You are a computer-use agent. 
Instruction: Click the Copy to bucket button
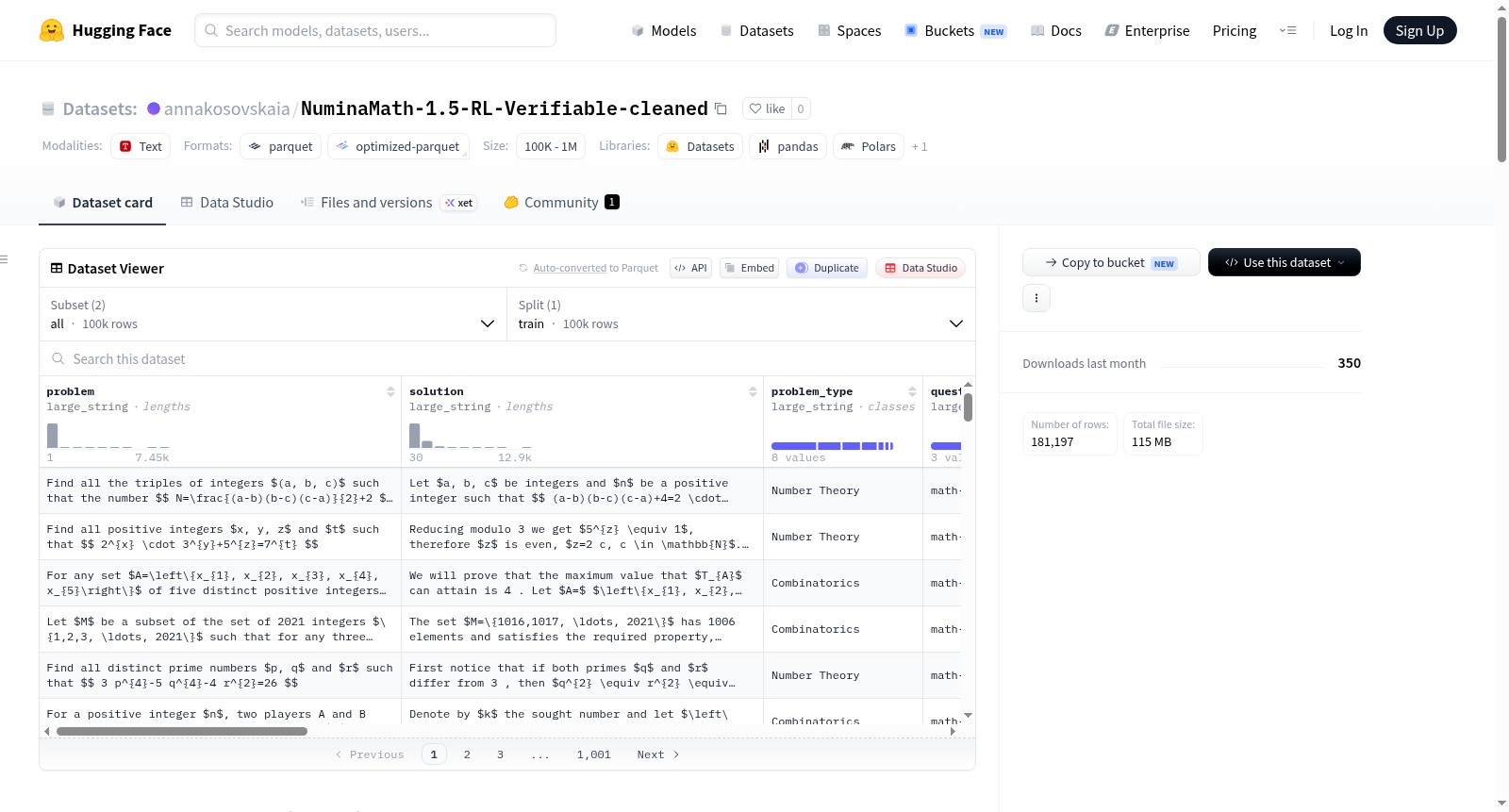click(x=1111, y=262)
